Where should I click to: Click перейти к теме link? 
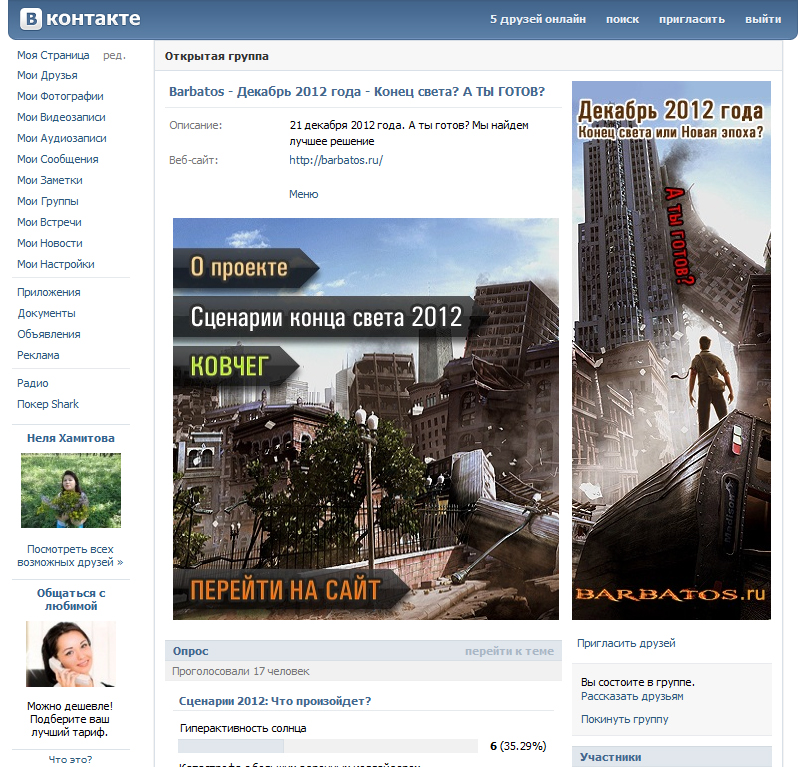pos(509,651)
